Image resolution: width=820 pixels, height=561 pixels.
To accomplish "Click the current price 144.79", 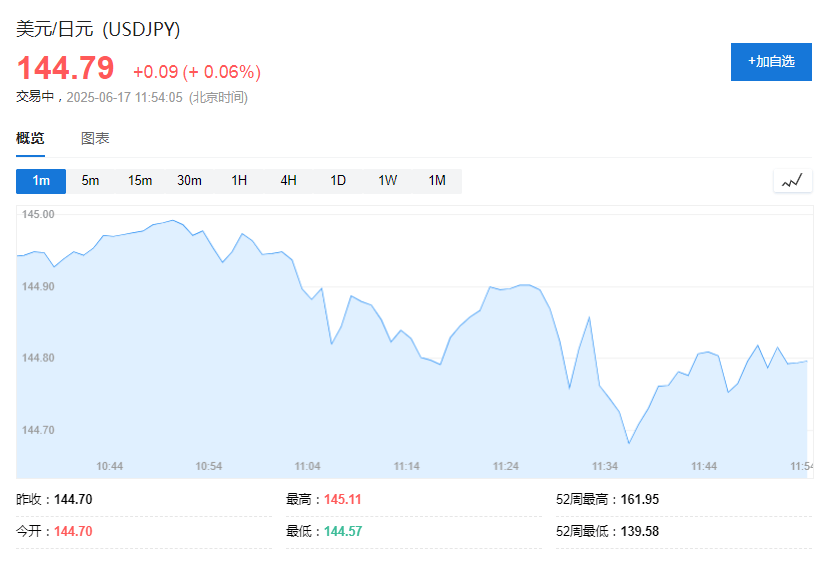I will [x=65, y=68].
